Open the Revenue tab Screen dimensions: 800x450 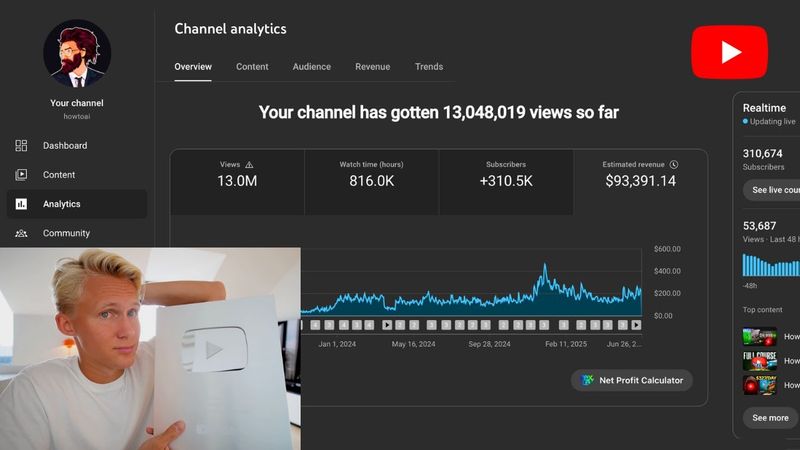point(372,67)
